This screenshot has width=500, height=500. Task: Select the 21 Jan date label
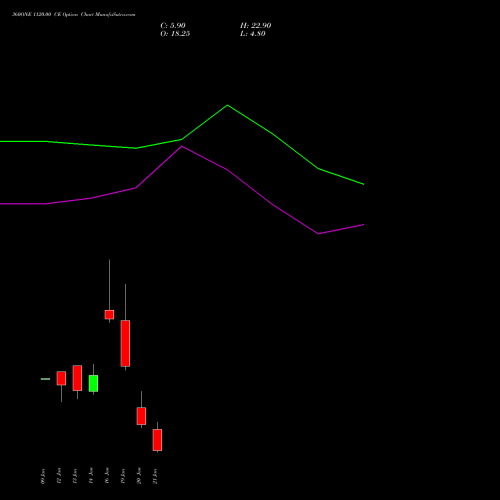pos(155,476)
